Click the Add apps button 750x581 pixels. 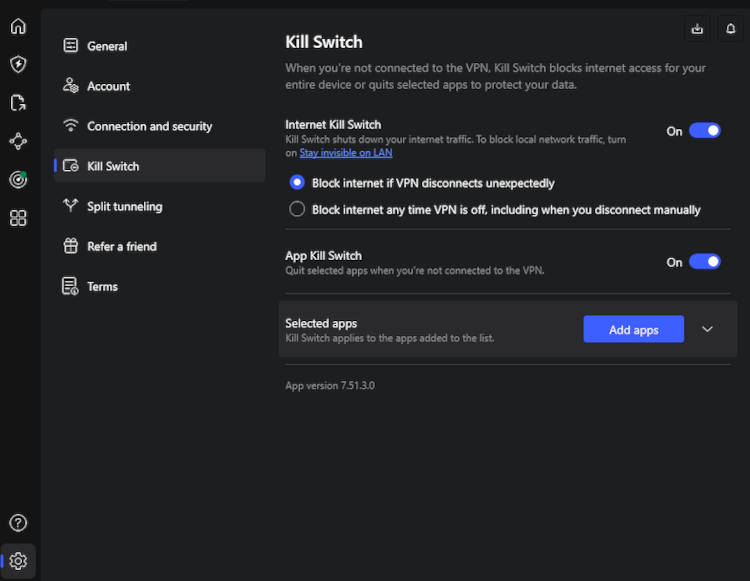click(633, 329)
